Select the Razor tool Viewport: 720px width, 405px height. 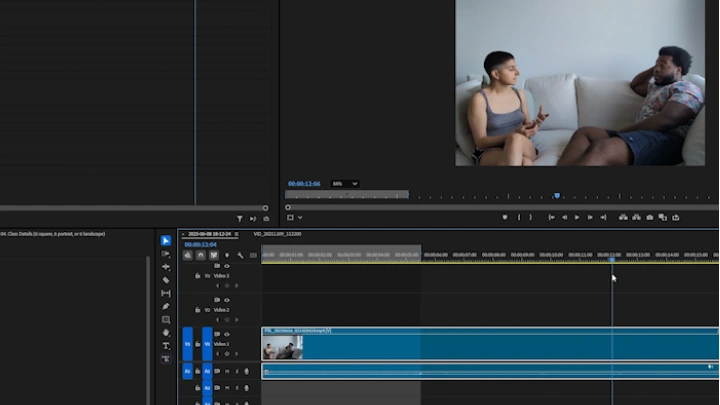[166, 280]
